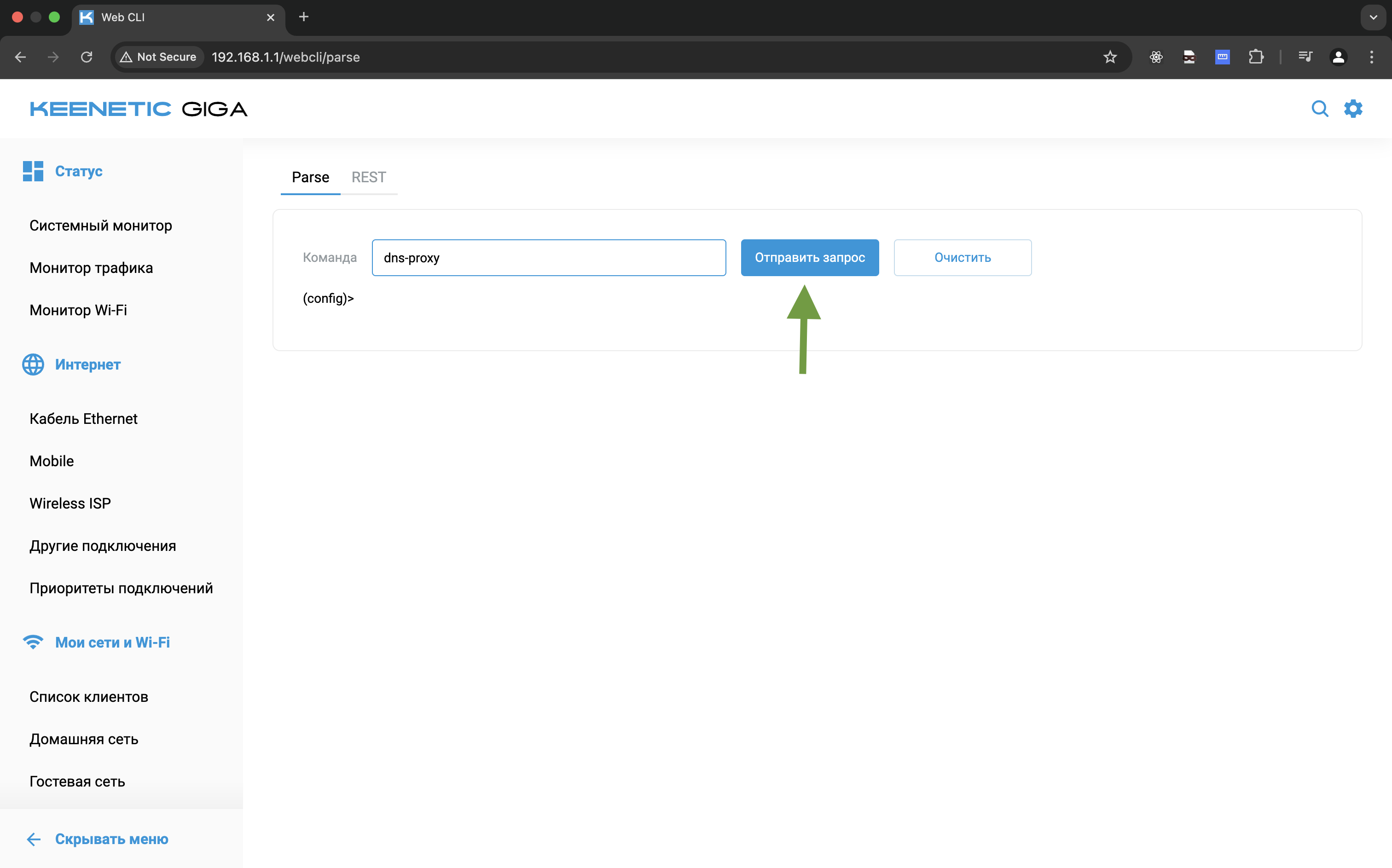The width and height of the screenshot is (1392, 868).
Task: Select the Parse tab
Action: (310, 177)
